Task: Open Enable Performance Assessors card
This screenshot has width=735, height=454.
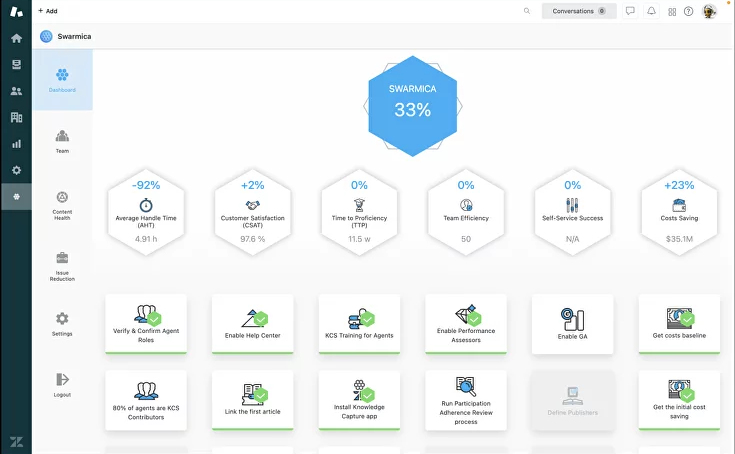Action: click(x=466, y=324)
